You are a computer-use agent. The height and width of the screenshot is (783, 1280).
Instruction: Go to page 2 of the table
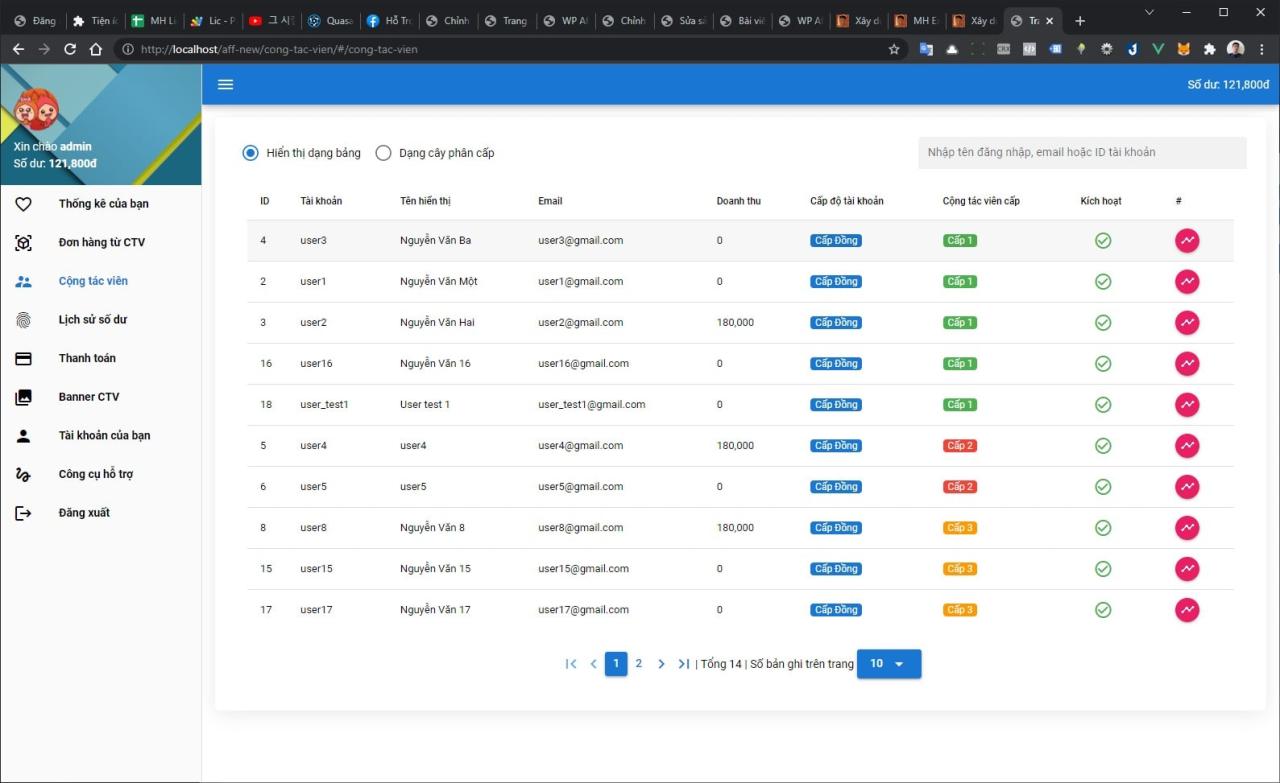(x=639, y=663)
